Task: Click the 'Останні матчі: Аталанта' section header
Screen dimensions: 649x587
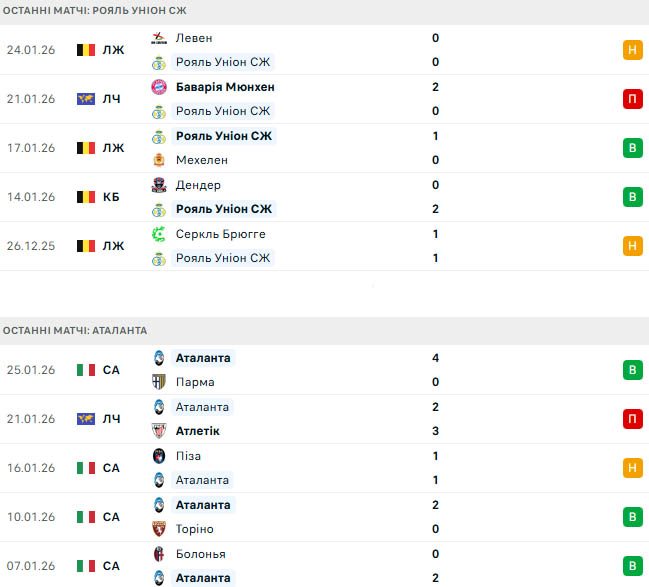Action: pyautogui.click(x=75, y=330)
